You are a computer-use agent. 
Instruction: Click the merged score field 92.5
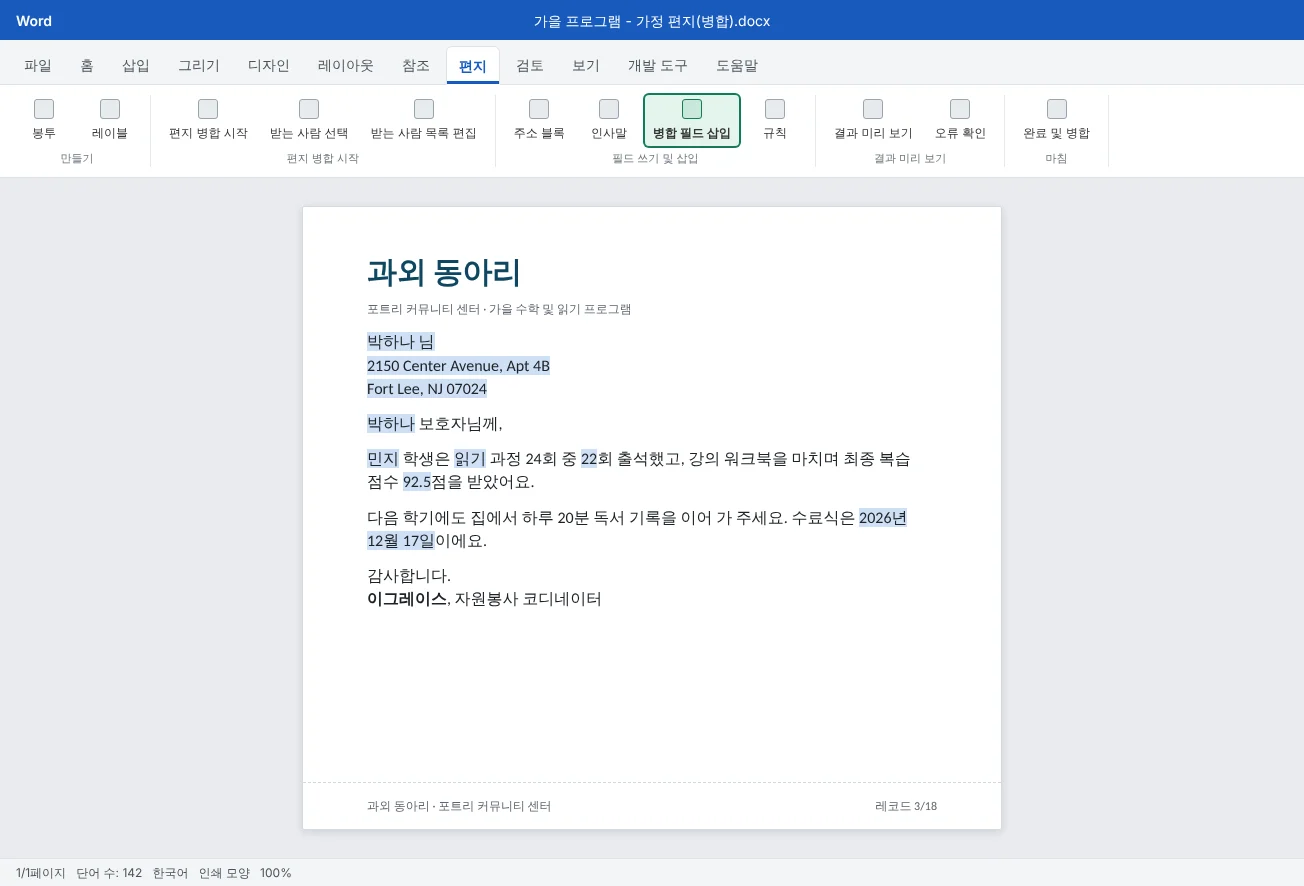(417, 482)
